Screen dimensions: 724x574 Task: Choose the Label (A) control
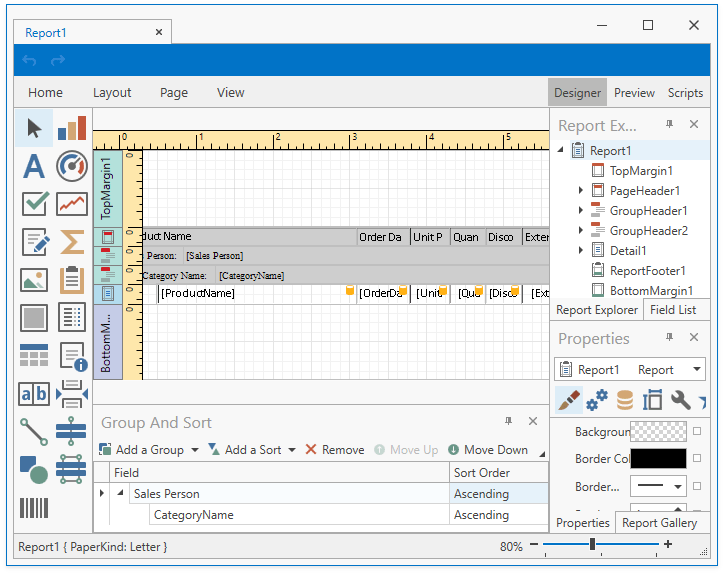click(34, 166)
